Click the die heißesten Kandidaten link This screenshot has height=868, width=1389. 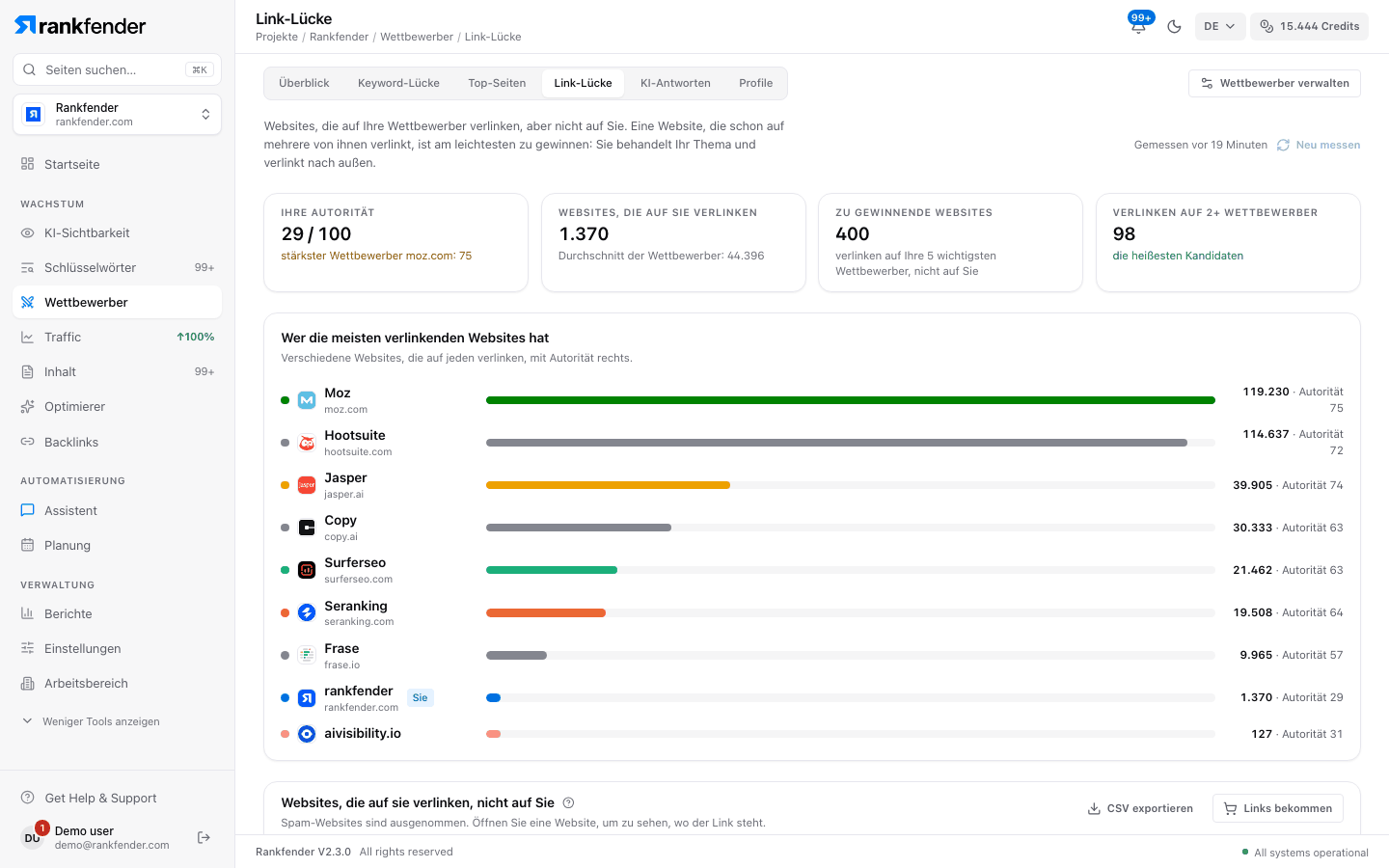1178,256
